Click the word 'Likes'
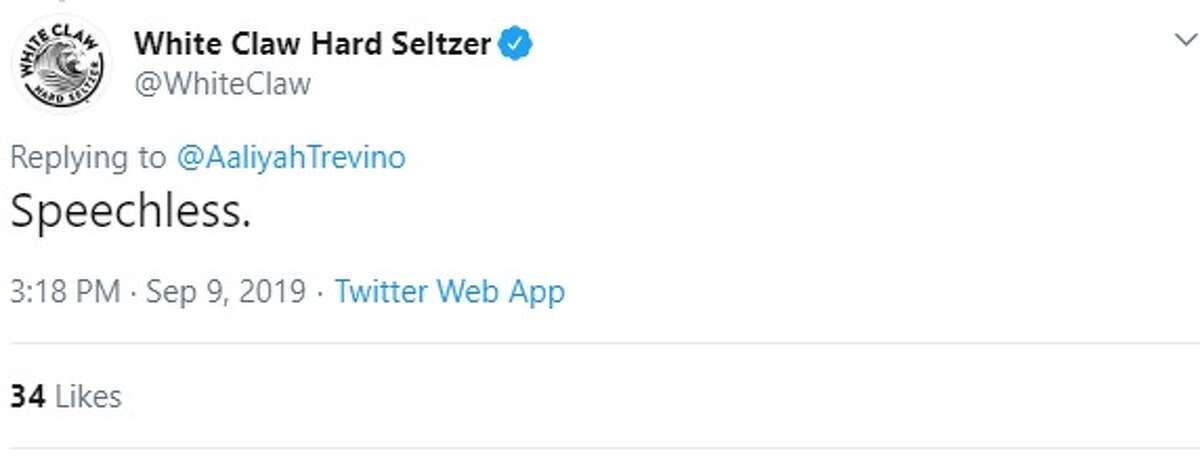This screenshot has width=1200, height=464. pyautogui.click(x=88, y=396)
